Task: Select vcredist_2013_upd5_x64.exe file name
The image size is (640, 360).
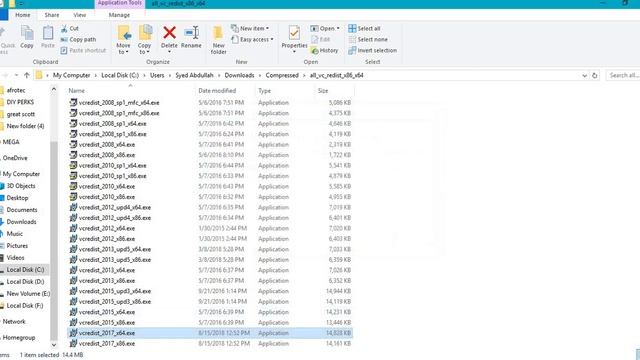Action: pyautogui.click(x=115, y=249)
